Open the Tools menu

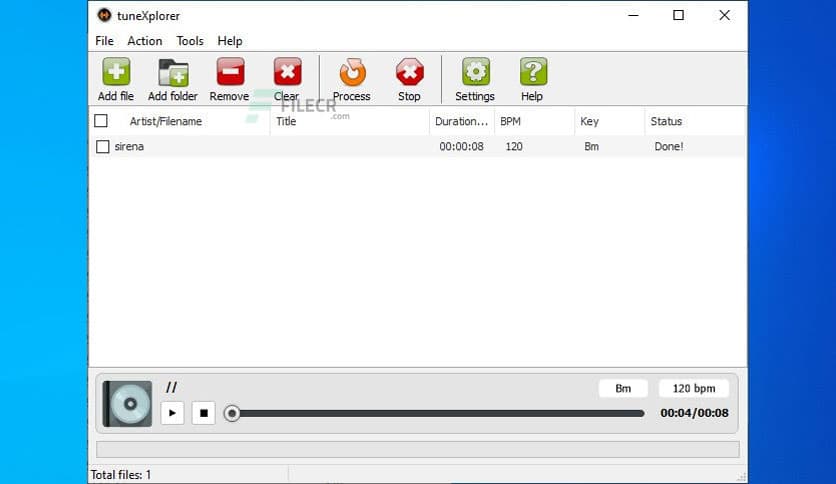190,41
